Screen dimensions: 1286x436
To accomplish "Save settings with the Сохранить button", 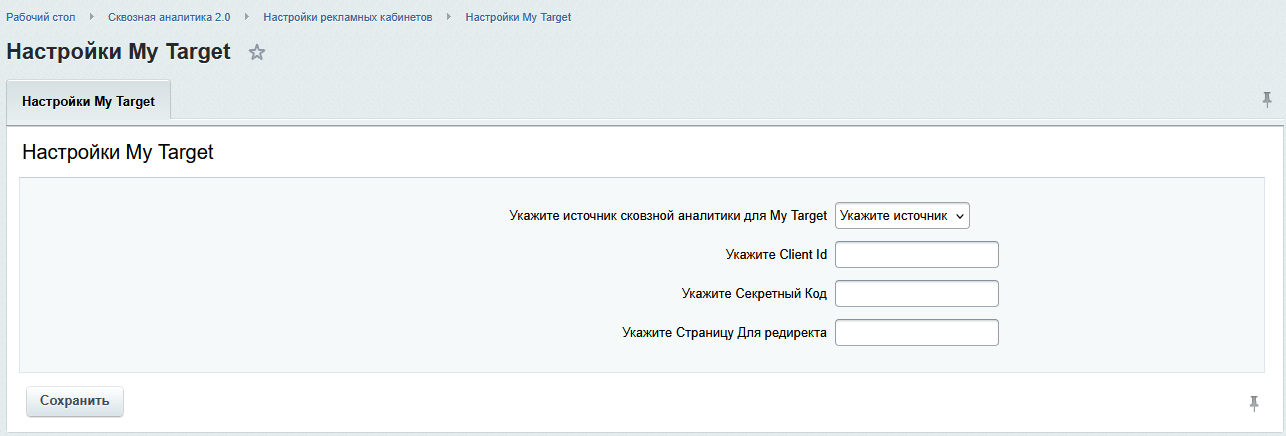I will [x=75, y=401].
